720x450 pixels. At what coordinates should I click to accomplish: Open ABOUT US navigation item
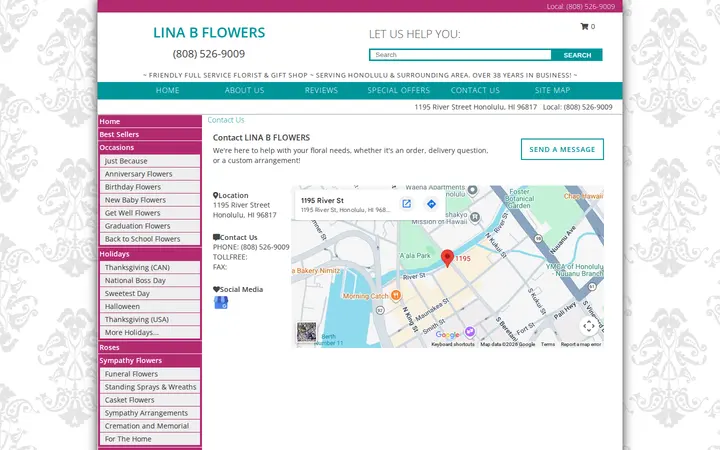(x=244, y=90)
